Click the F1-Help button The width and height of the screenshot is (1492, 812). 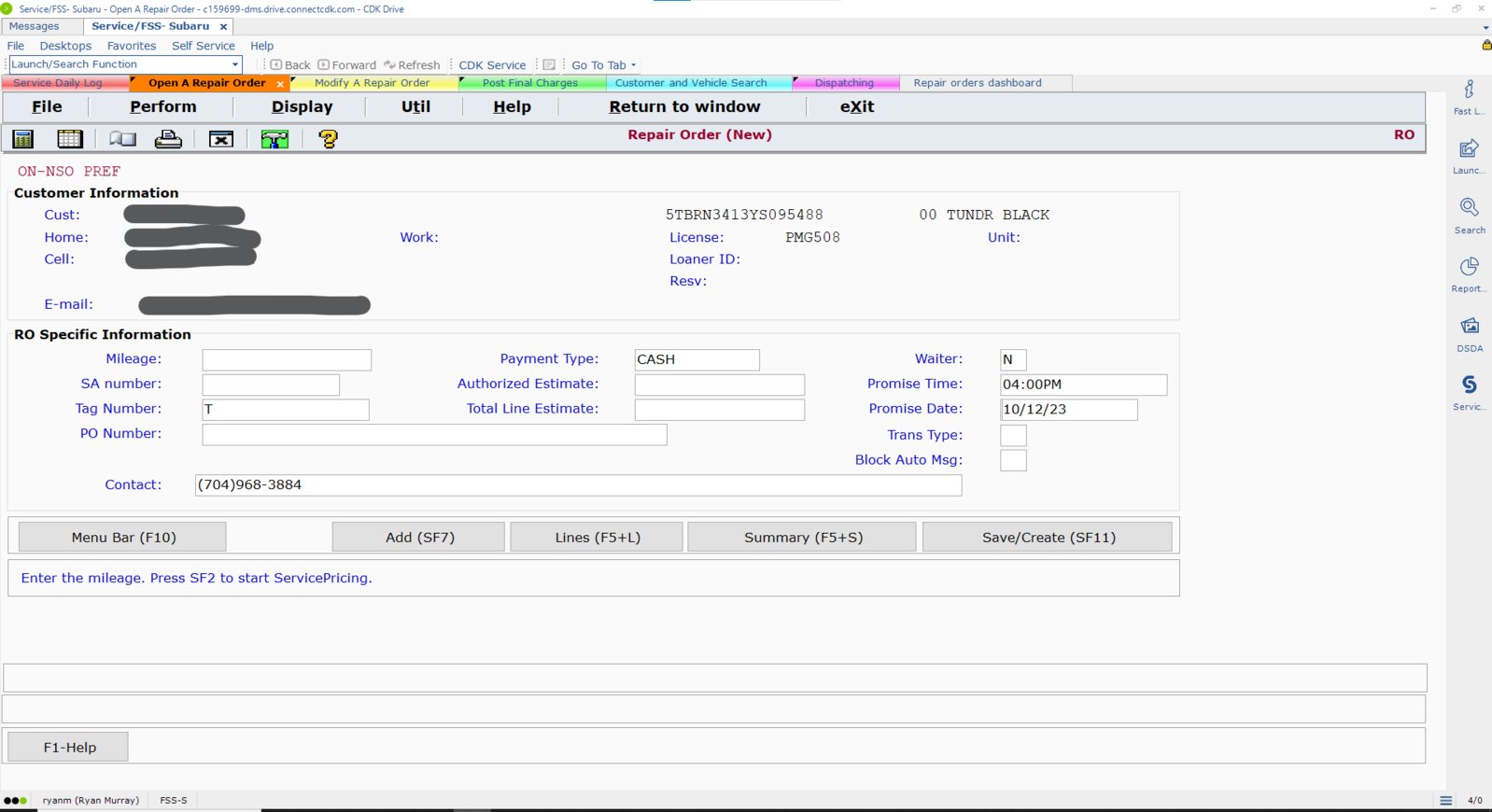(69, 748)
